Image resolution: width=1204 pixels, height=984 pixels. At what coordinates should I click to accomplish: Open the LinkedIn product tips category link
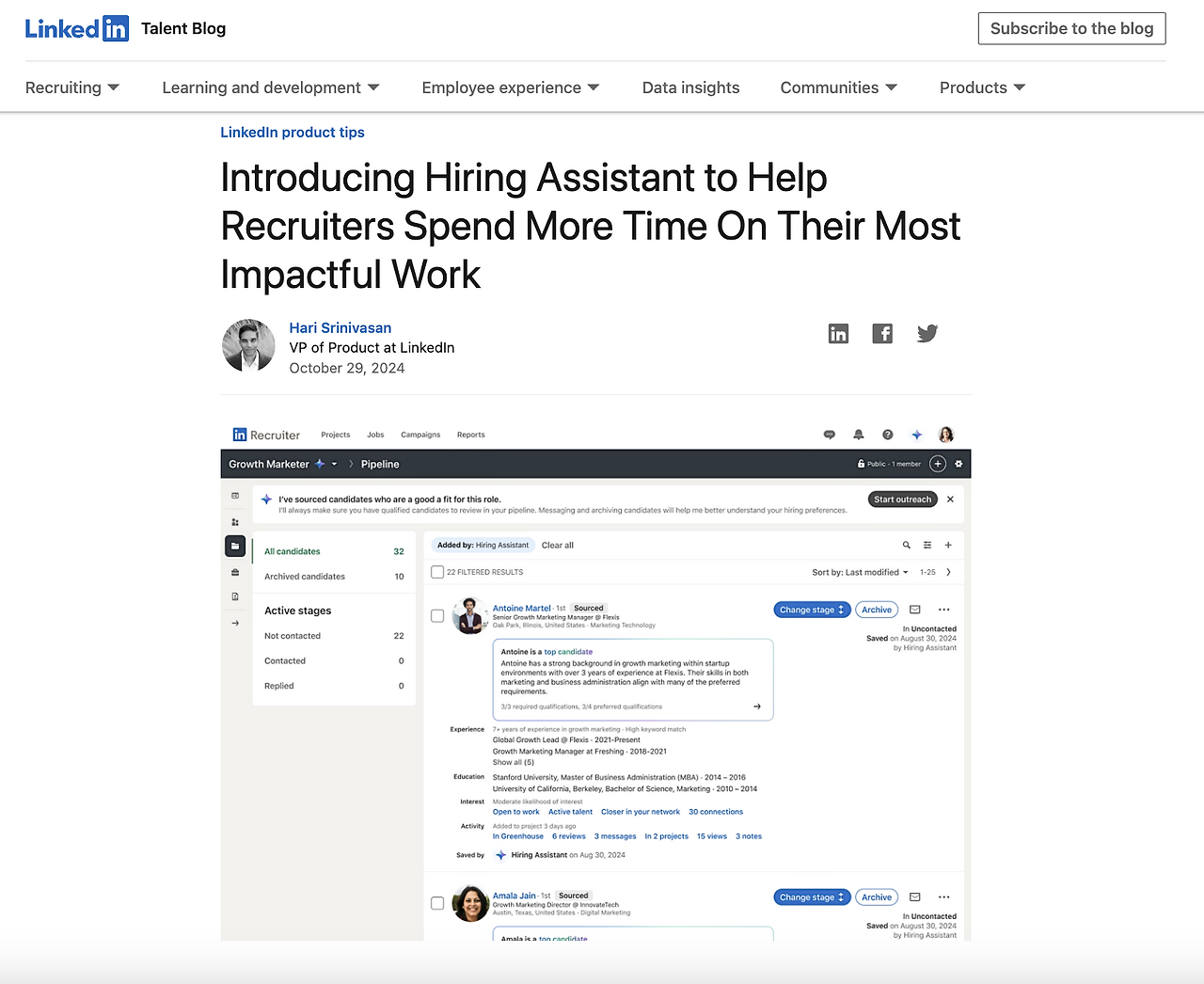coord(293,133)
